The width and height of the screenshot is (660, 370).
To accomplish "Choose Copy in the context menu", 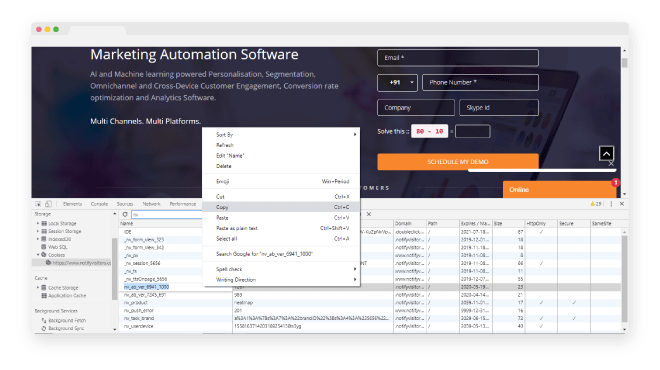I will pyautogui.click(x=282, y=207).
